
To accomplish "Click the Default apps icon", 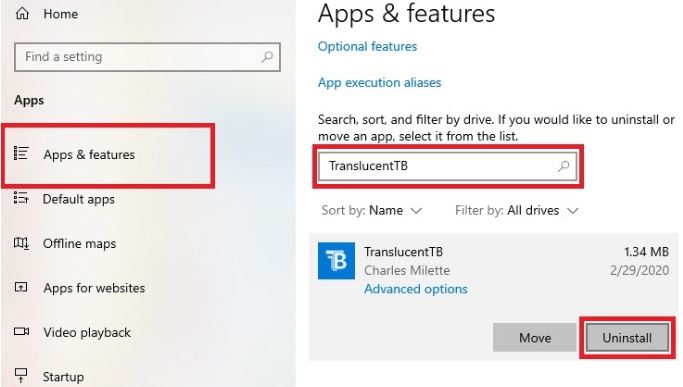I will tap(21, 198).
